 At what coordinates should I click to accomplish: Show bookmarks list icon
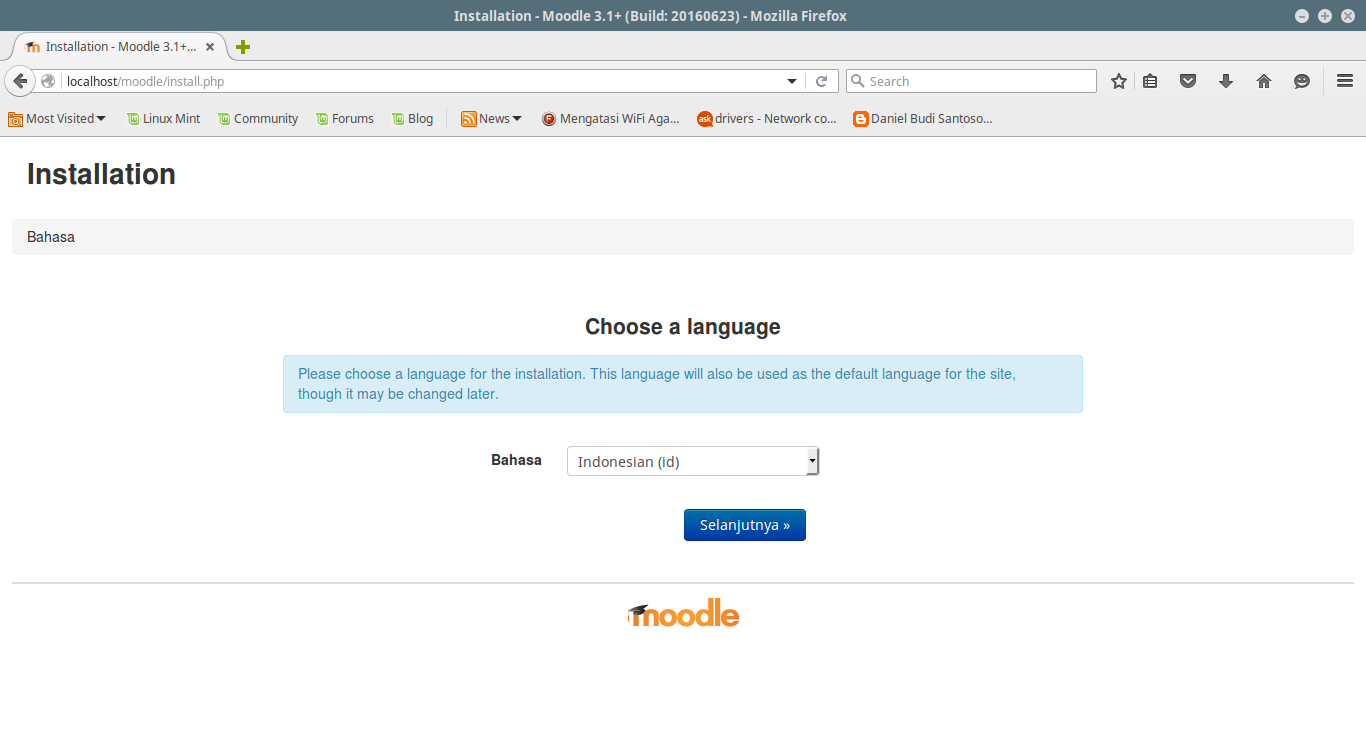click(x=1150, y=81)
